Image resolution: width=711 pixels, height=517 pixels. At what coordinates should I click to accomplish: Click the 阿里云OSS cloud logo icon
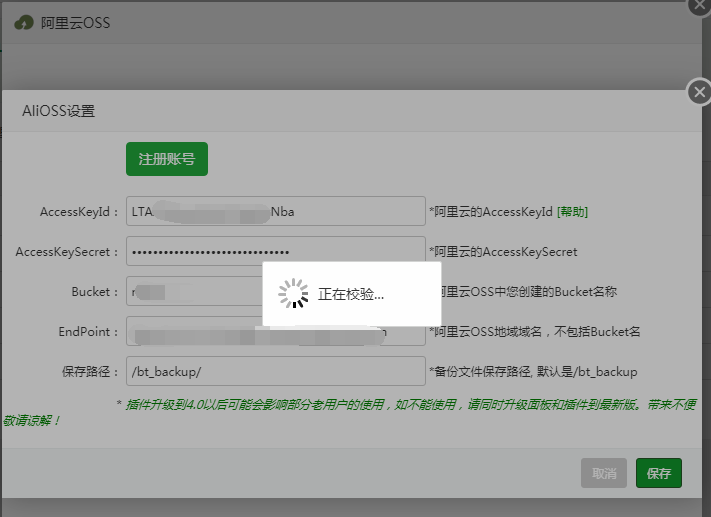pos(24,22)
